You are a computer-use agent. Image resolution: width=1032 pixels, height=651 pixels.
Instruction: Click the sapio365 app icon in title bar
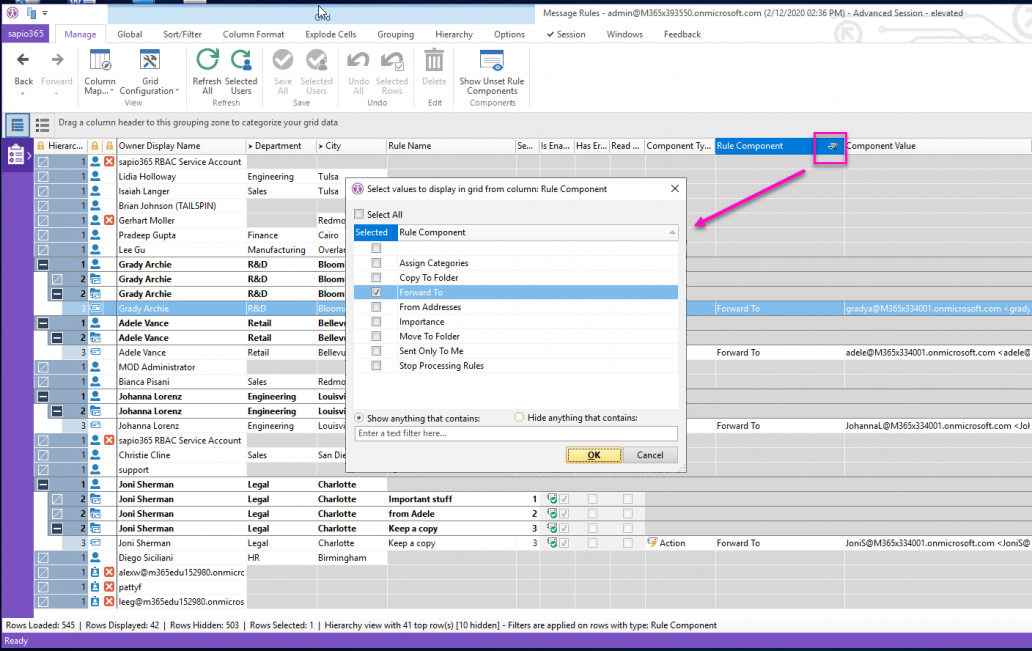pyautogui.click(x=13, y=13)
